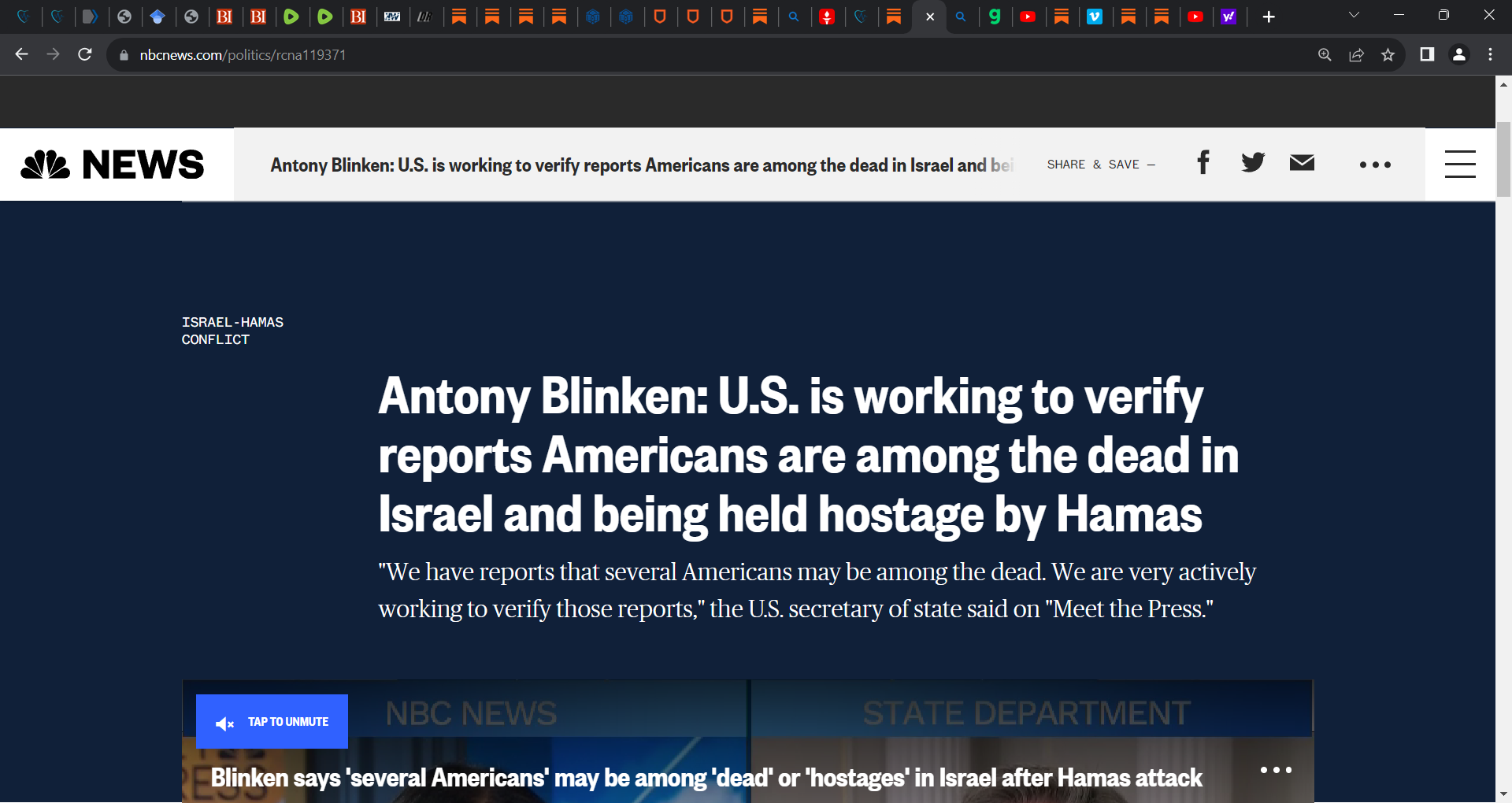Open the Chrome profile menu
Viewport: 1512px width, 803px height.
[x=1458, y=54]
